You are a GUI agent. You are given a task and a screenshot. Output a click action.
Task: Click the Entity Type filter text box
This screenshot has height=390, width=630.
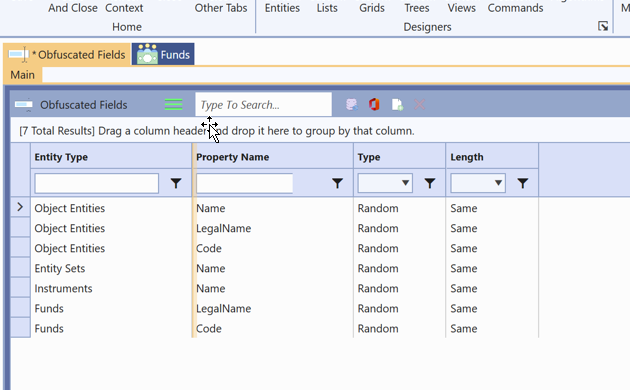(x=96, y=183)
